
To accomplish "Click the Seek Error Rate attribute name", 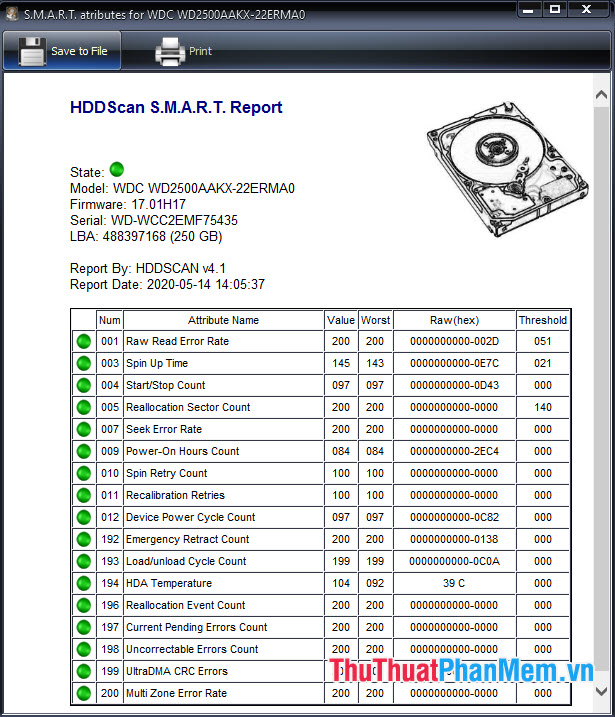I will click(164, 429).
